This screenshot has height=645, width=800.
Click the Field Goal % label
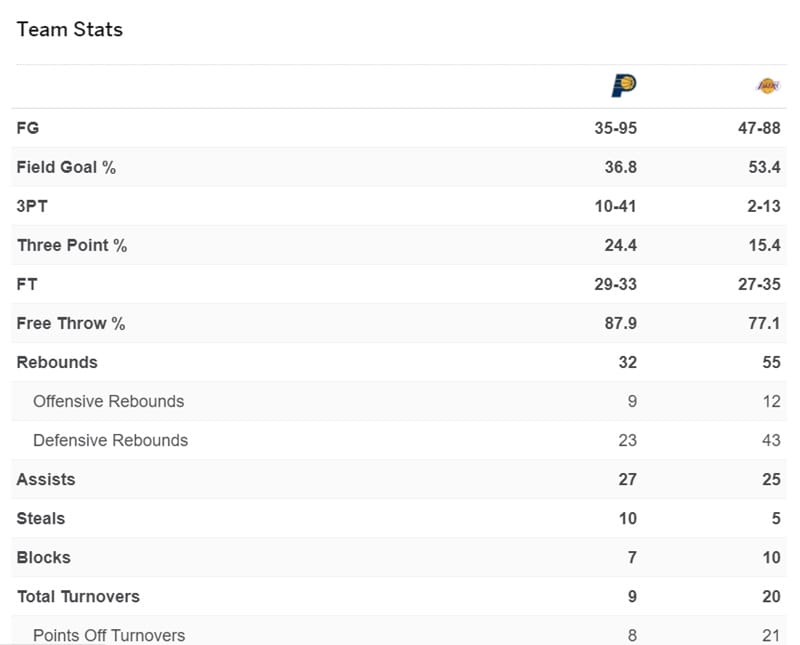66,167
